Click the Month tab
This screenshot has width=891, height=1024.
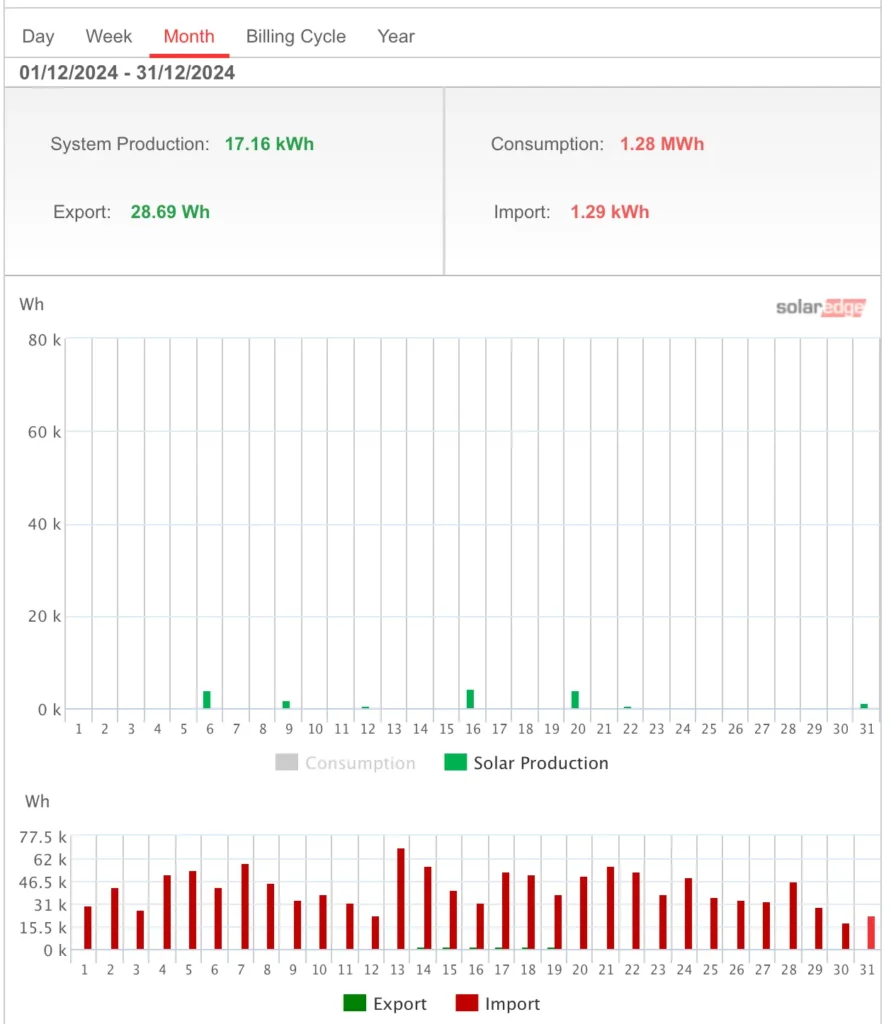189,37
